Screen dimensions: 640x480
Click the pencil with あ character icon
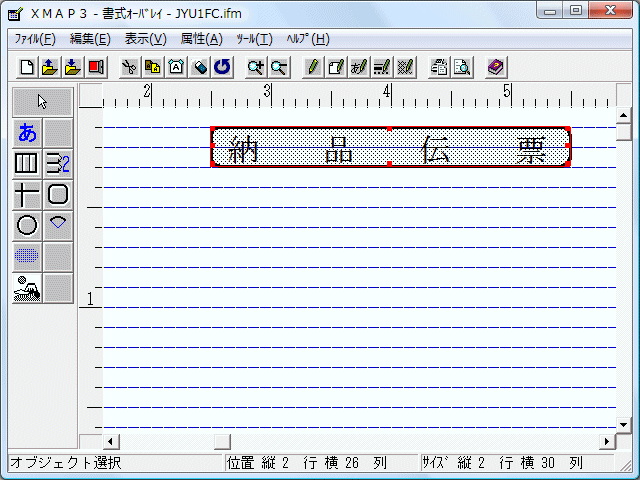[x=359, y=67]
